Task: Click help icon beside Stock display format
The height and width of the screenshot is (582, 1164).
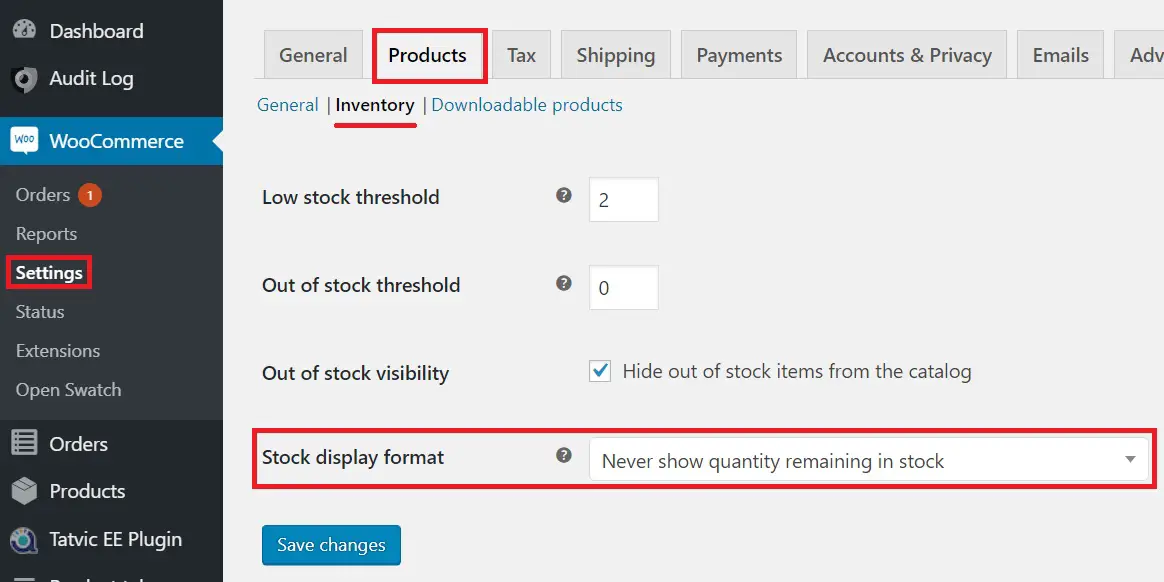Action: tap(564, 455)
